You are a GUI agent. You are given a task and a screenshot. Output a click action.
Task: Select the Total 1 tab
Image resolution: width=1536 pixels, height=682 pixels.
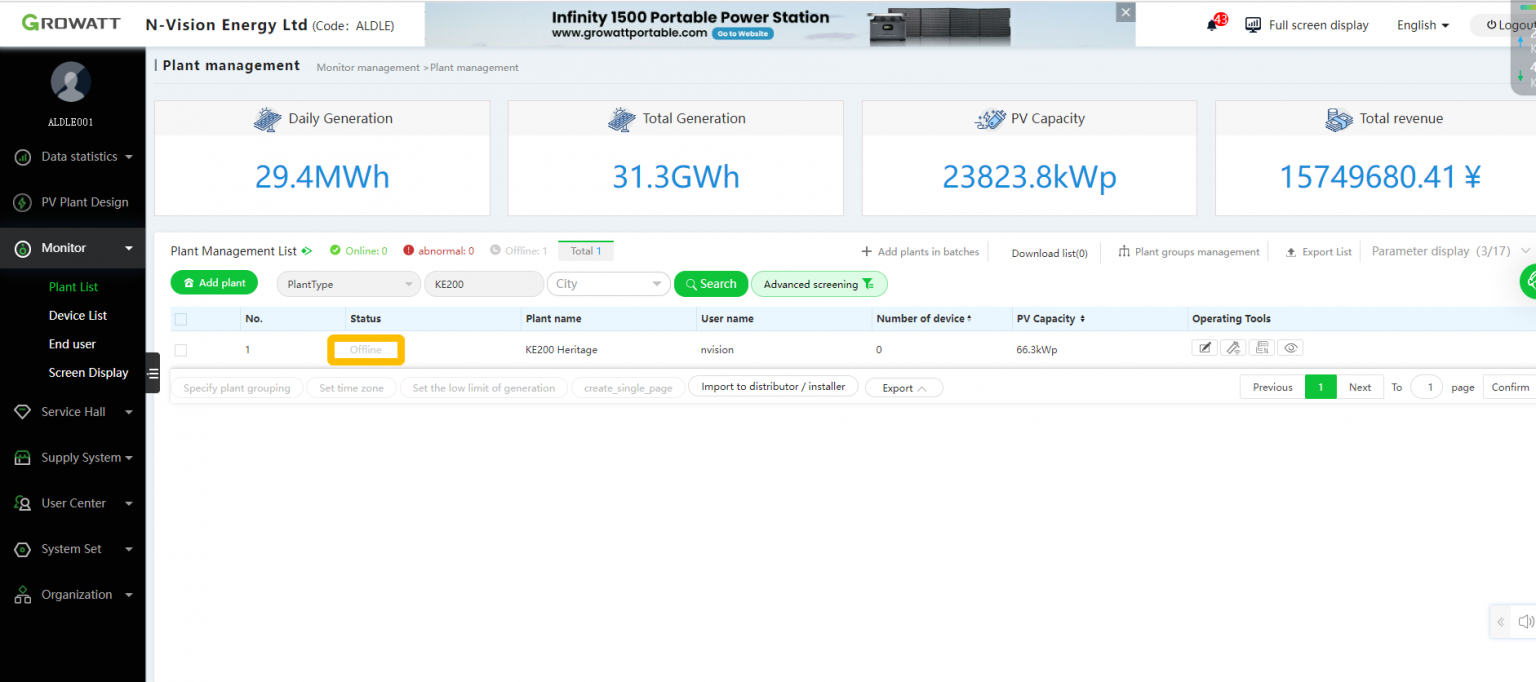[x=585, y=250]
